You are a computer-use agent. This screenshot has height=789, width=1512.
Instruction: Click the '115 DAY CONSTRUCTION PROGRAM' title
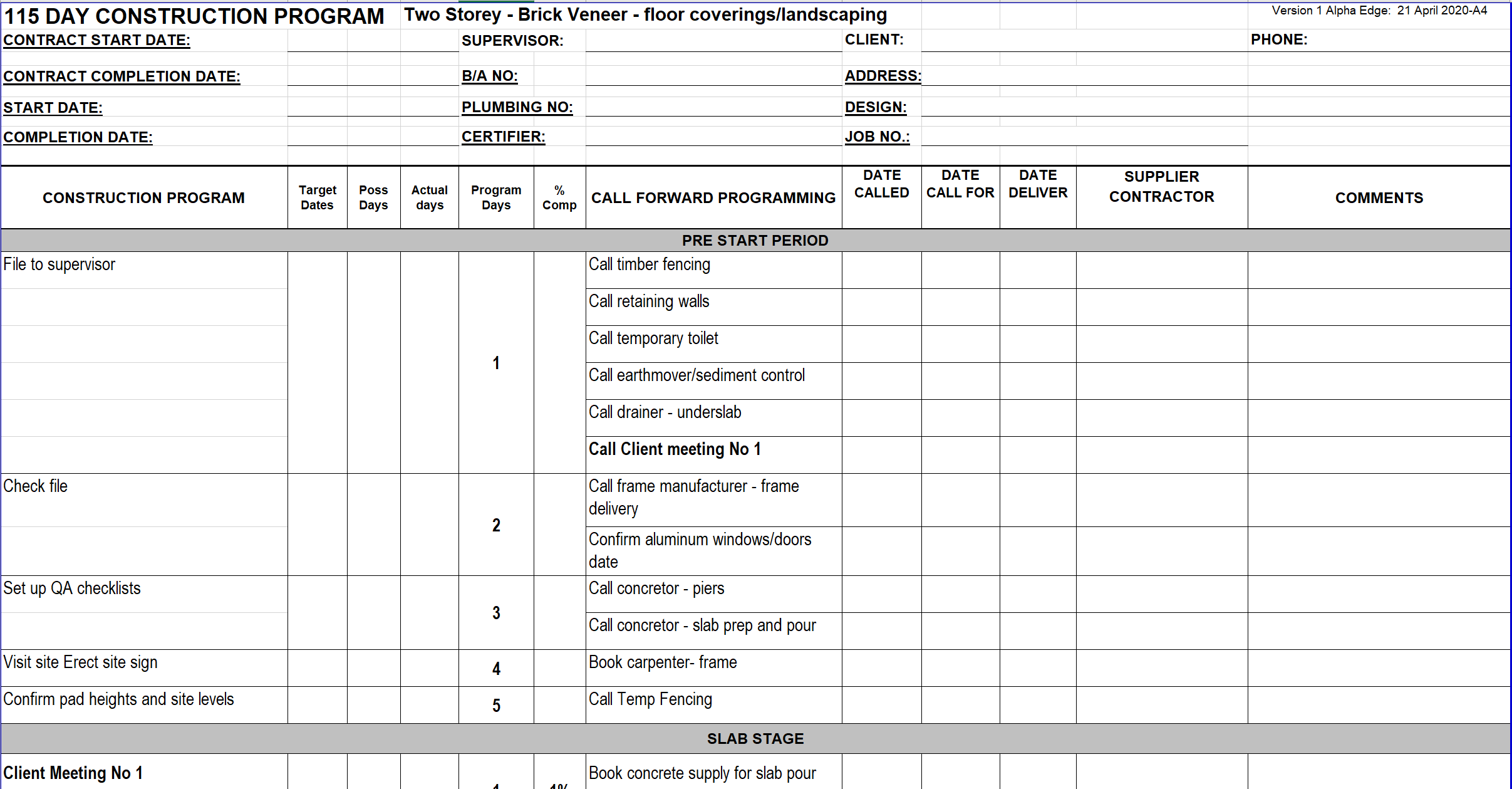pos(194,16)
